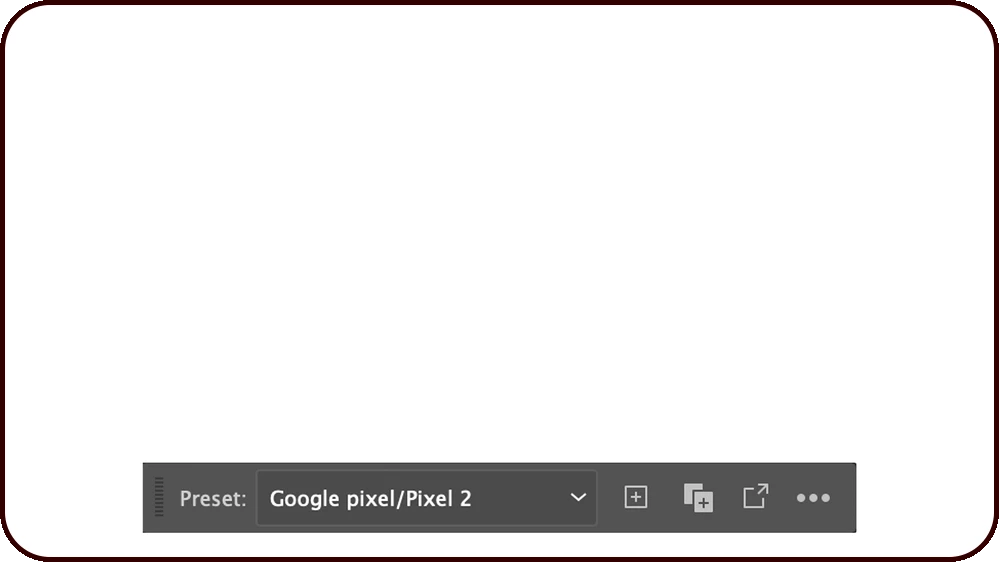Create an artboard using the plus button
Screen dimensions: 999x562
(x=635, y=497)
